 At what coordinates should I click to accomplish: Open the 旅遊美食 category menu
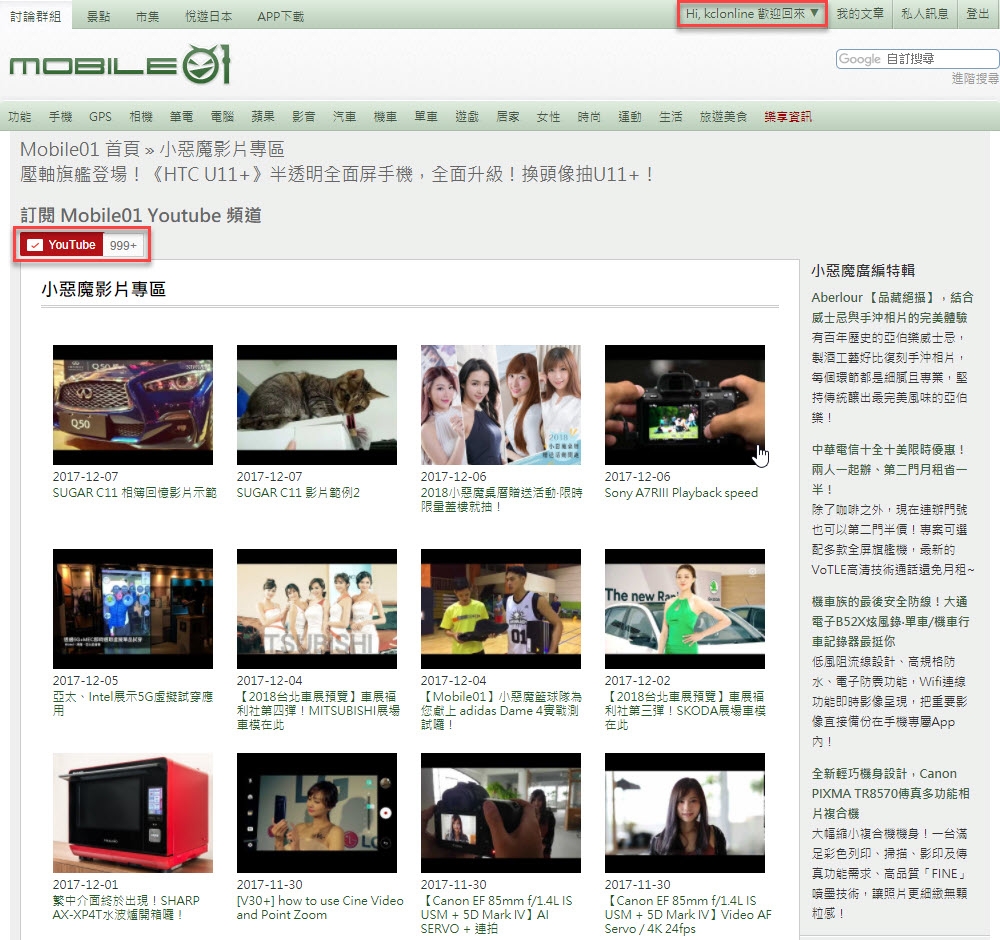pyautogui.click(x=723, y=117)
